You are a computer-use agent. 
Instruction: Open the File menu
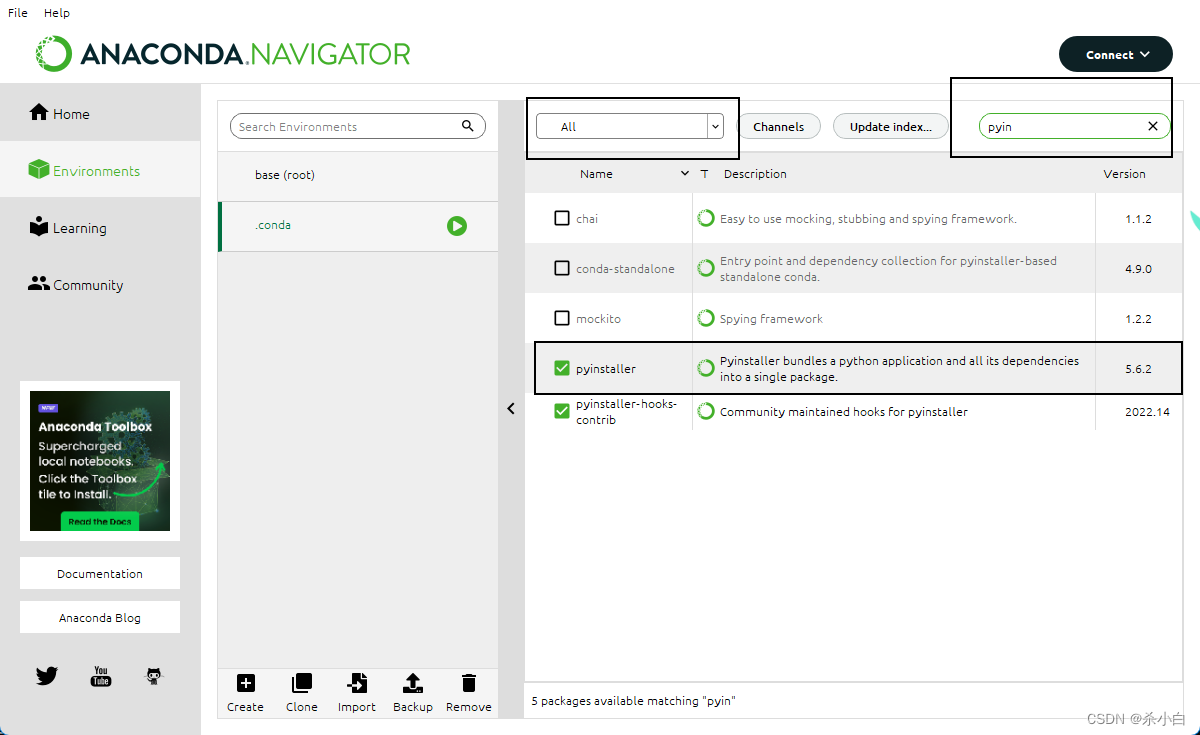pyautogui.click(x=18, y=13)
